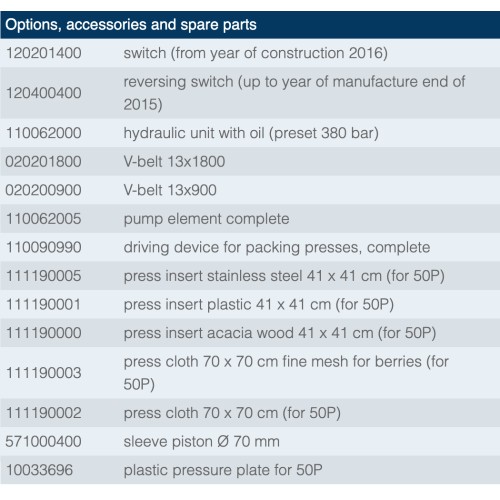Click plastic pressure plate for 50P row
Image resolution: width=500 pixels, height=500 pixels.
250,470
